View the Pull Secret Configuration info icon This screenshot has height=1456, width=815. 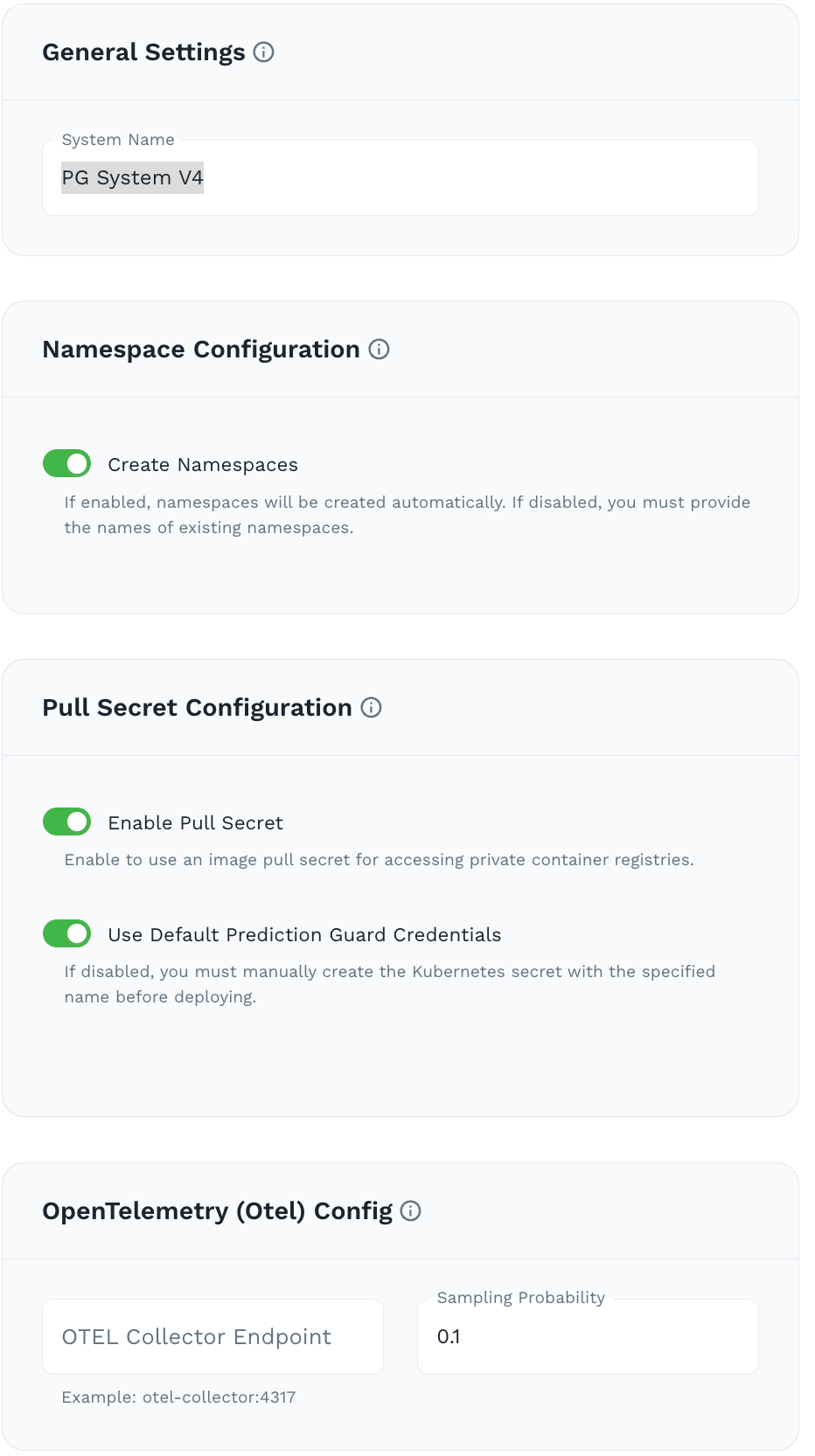[372, 708]
